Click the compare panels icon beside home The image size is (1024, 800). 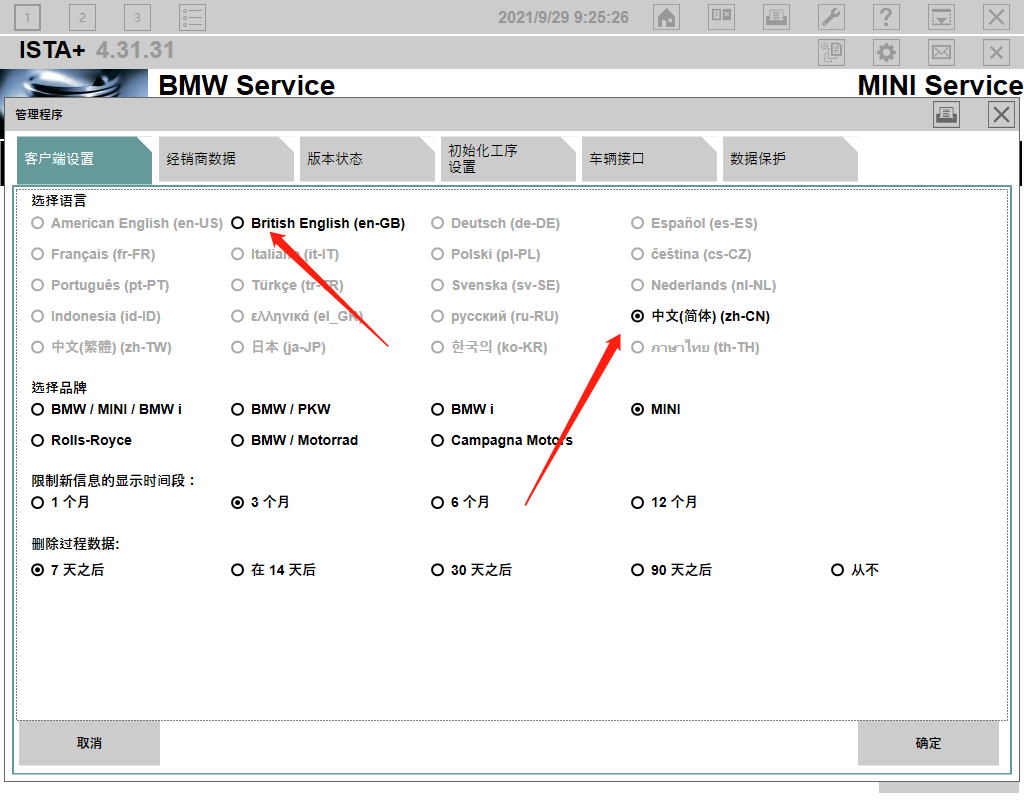click(721, 17)
